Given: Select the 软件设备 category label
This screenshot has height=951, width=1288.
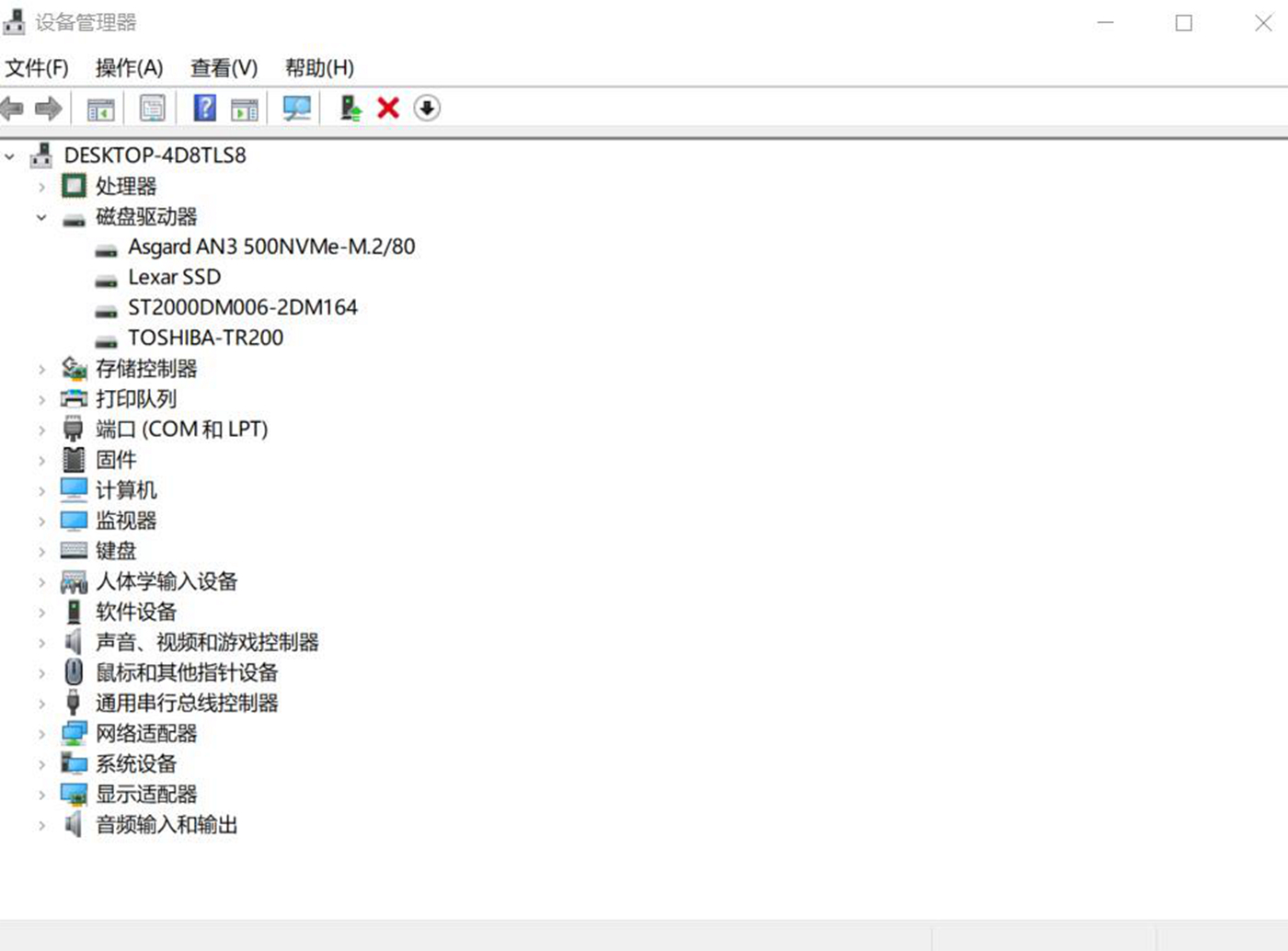Looking at the screenshot, I should 136,612.
